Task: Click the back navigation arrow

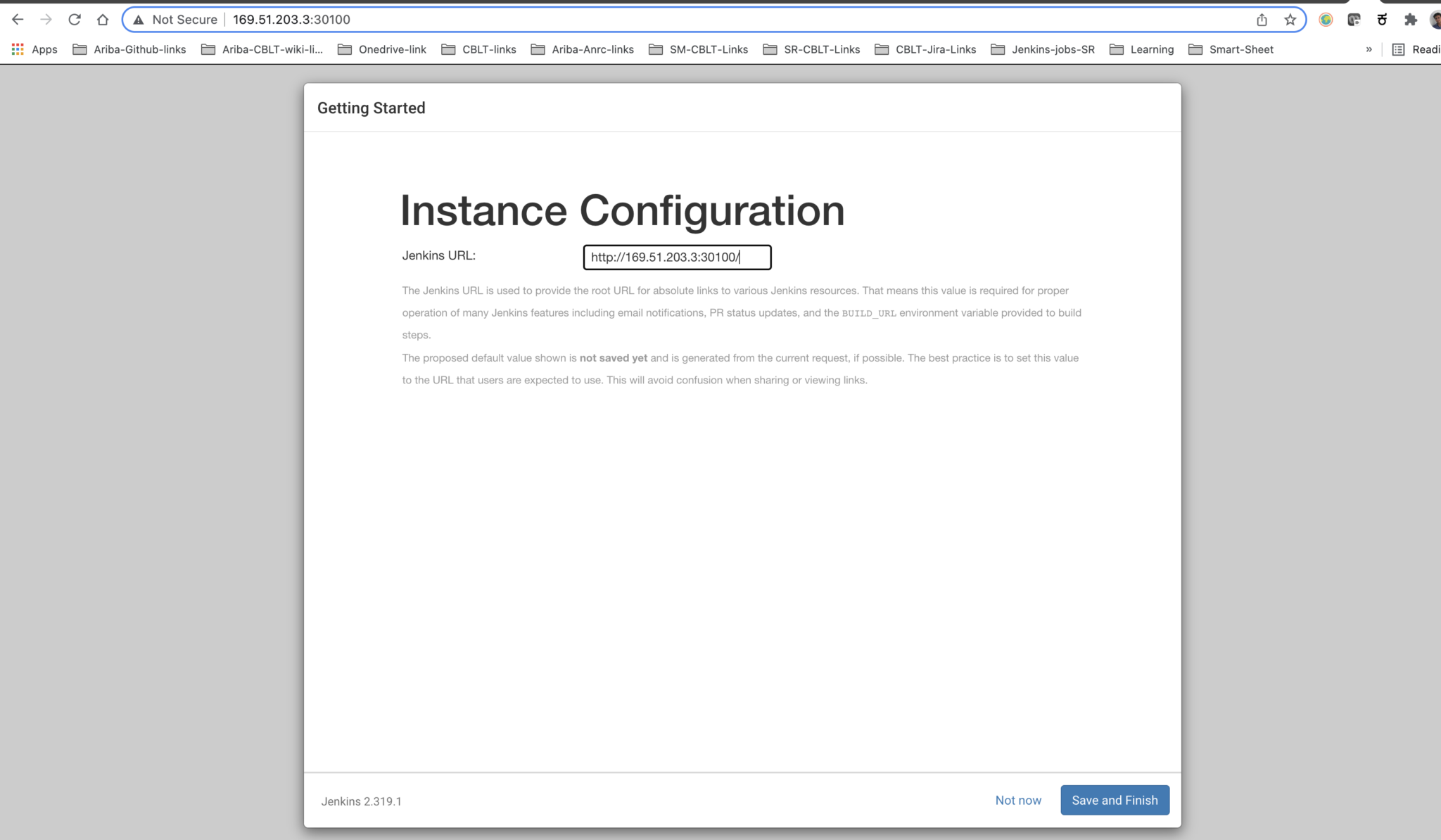Action: [18, 19]
